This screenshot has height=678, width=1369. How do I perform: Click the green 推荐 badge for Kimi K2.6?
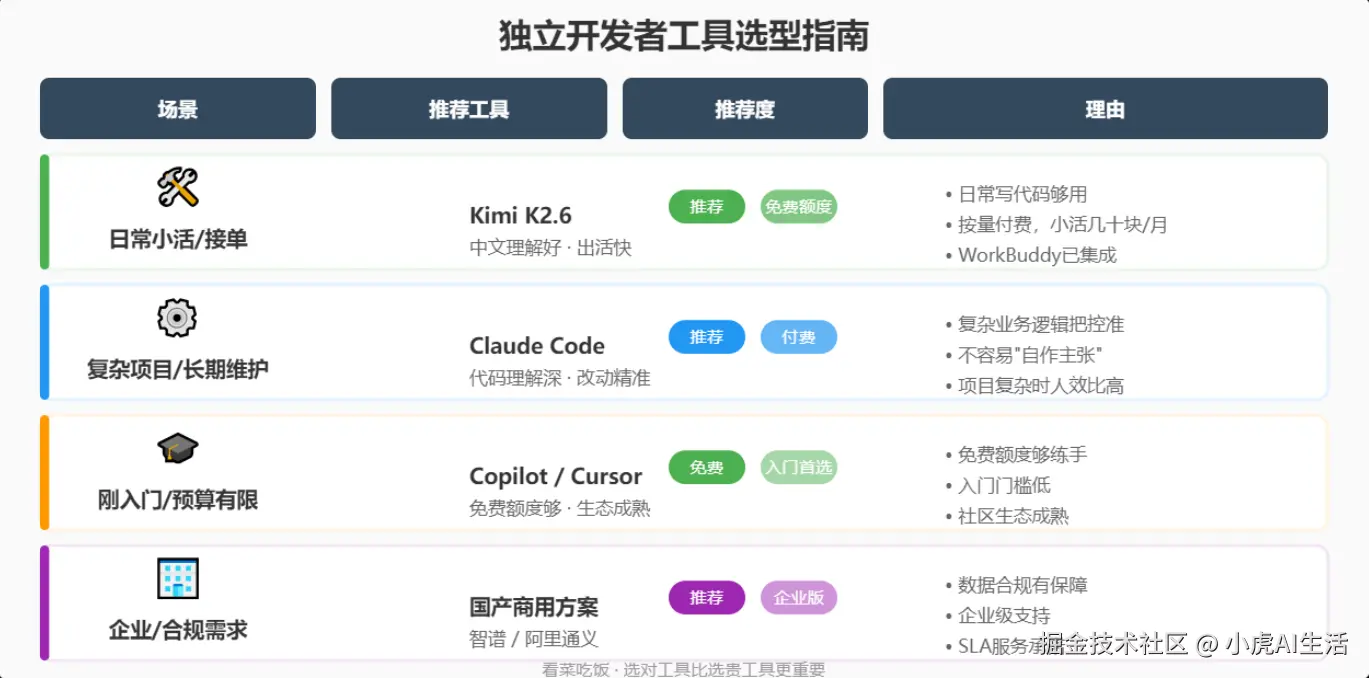[x=707, y=207]
